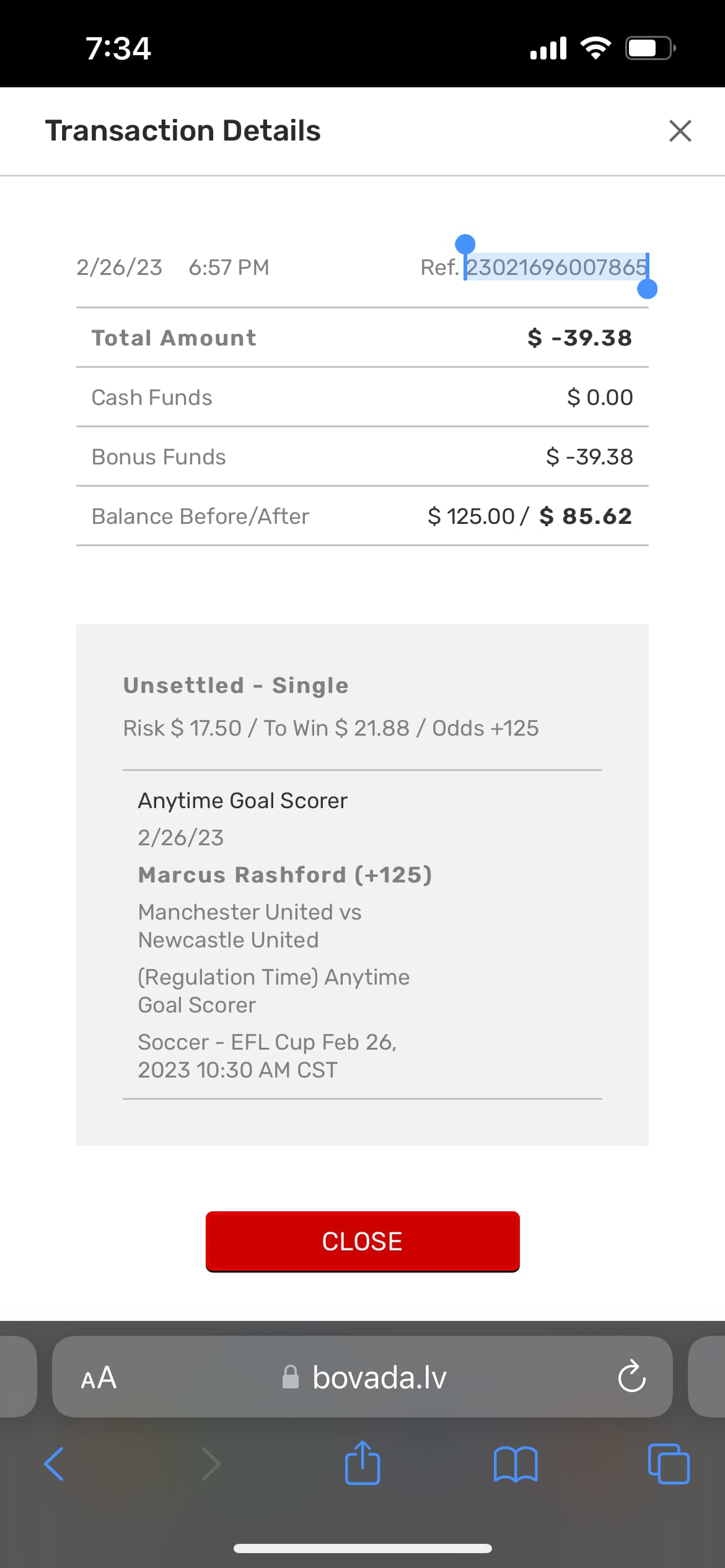Open the Safari share sheet
The width and height of the screenshot is (725, 1568).
(x=362, y=1463)
